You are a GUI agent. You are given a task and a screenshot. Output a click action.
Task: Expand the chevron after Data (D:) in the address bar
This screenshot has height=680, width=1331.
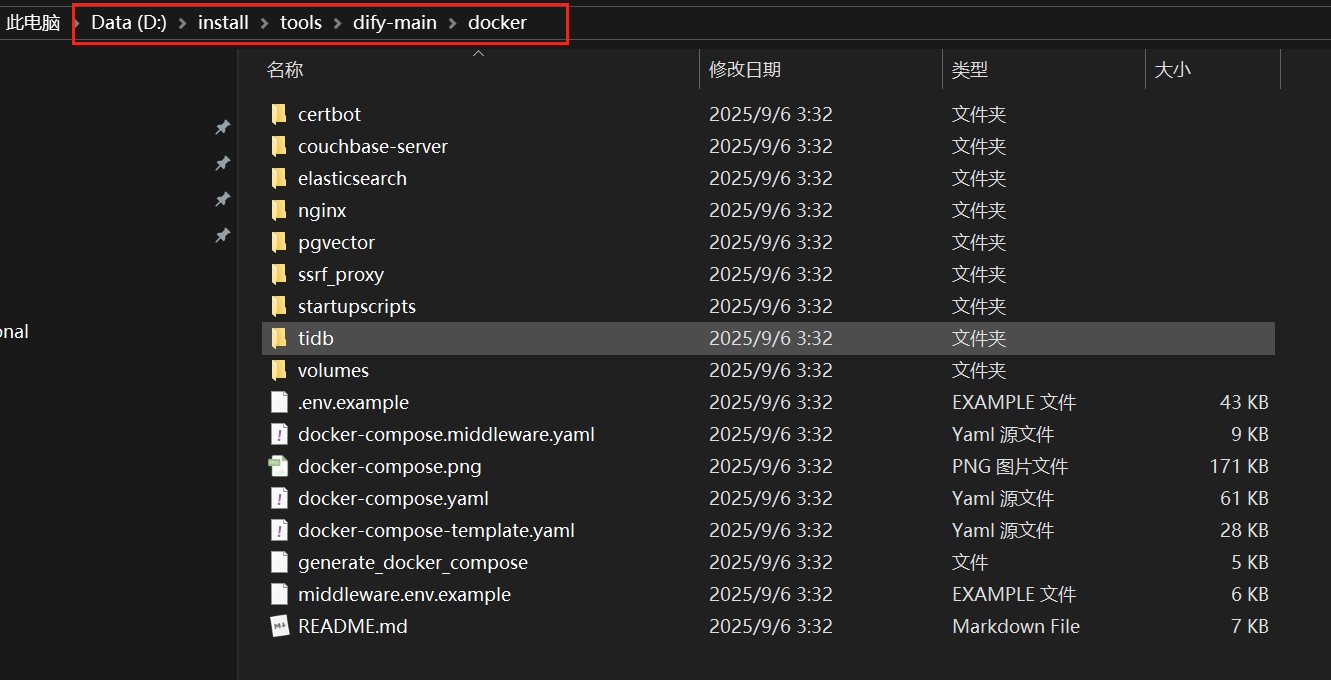click(182, 23)
